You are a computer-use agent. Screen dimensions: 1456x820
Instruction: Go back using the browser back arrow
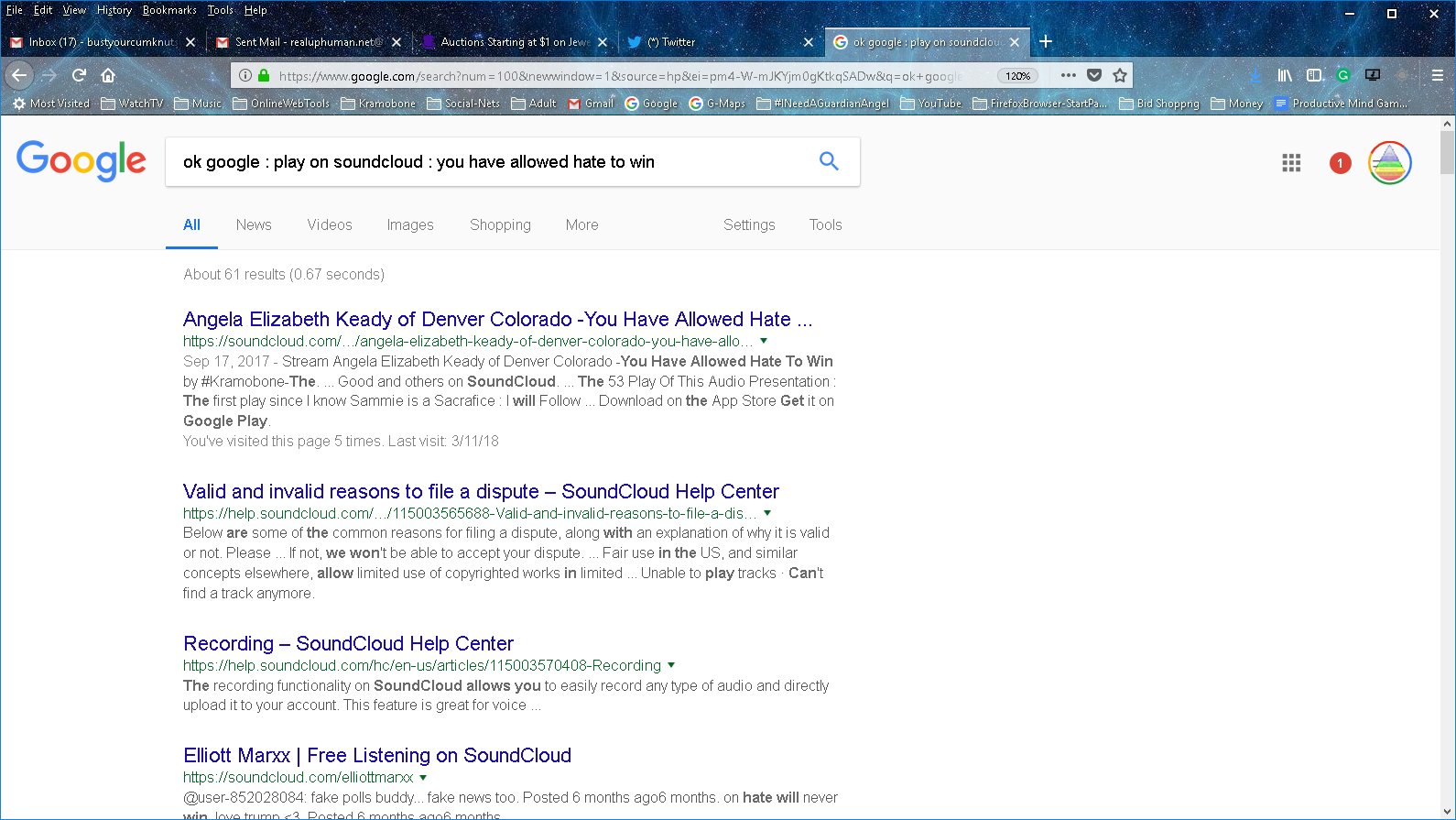click(19, 75)
